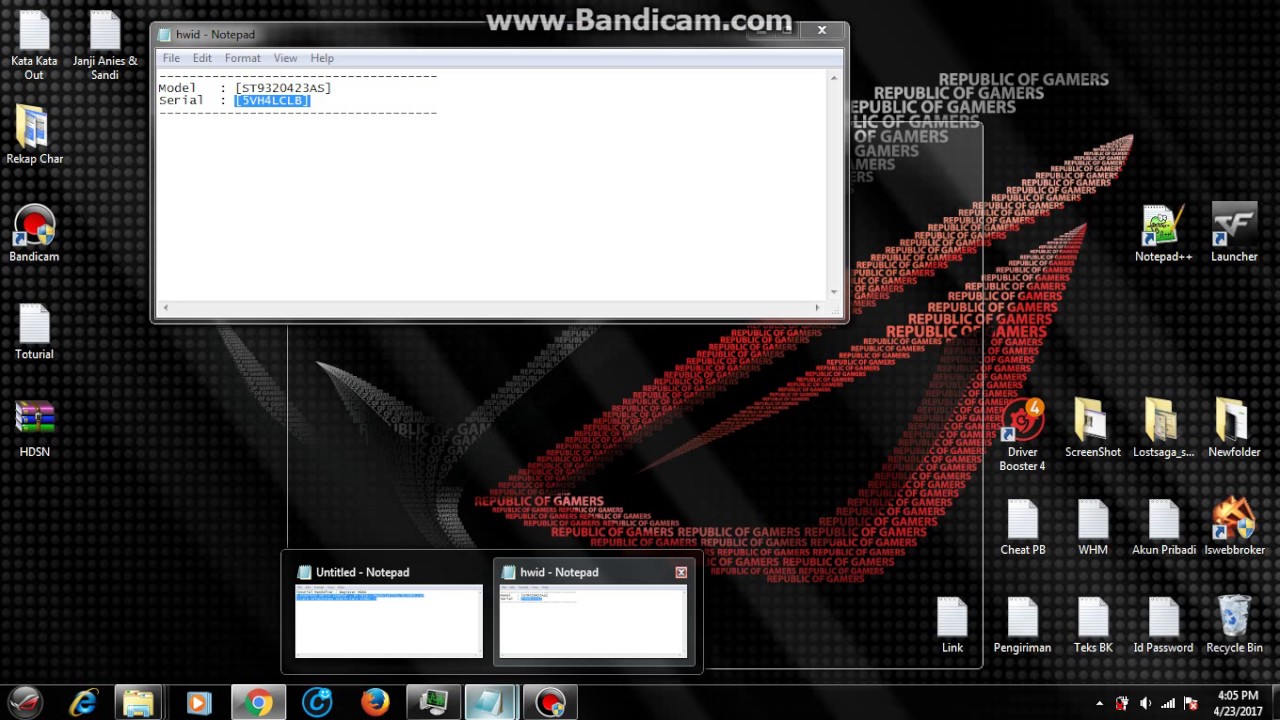Open the Recycle Bin icon
Image resolution: width=1280 pixels, height=720 pixels.
point(1234,625)
